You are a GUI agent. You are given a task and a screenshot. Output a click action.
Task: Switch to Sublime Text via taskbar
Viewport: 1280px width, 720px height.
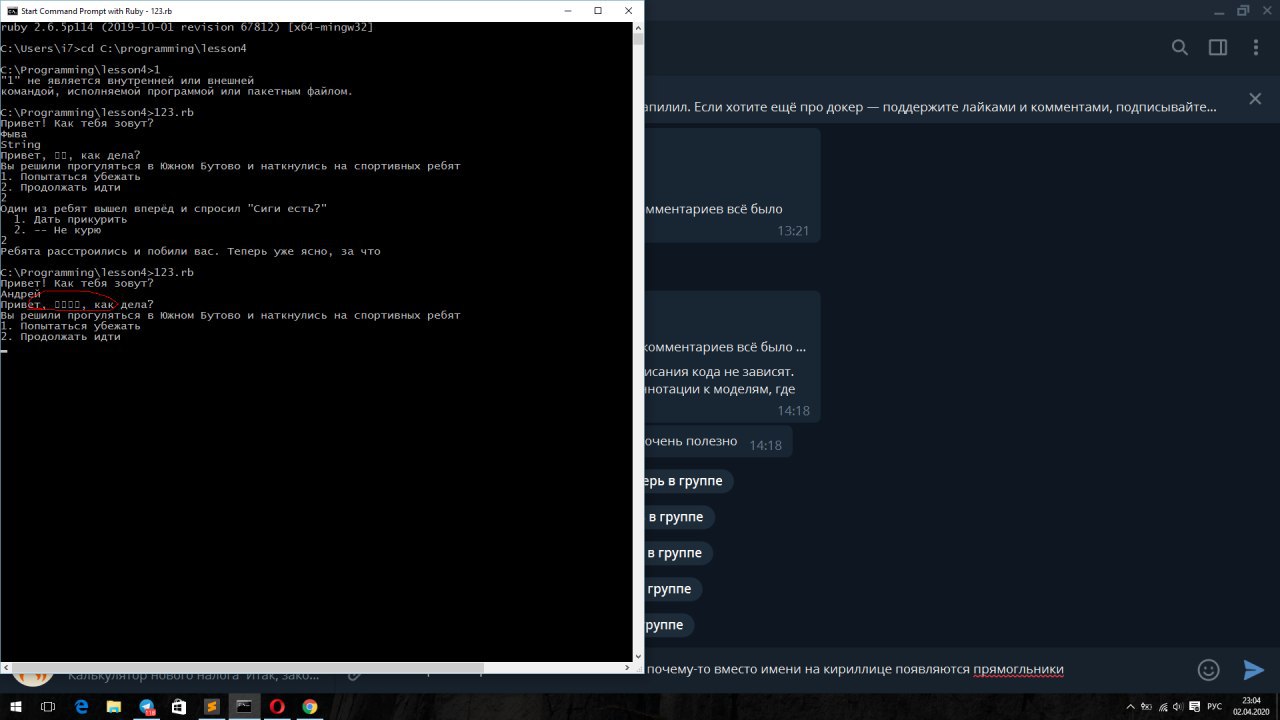pyautogui.click(x=211, y=706)
